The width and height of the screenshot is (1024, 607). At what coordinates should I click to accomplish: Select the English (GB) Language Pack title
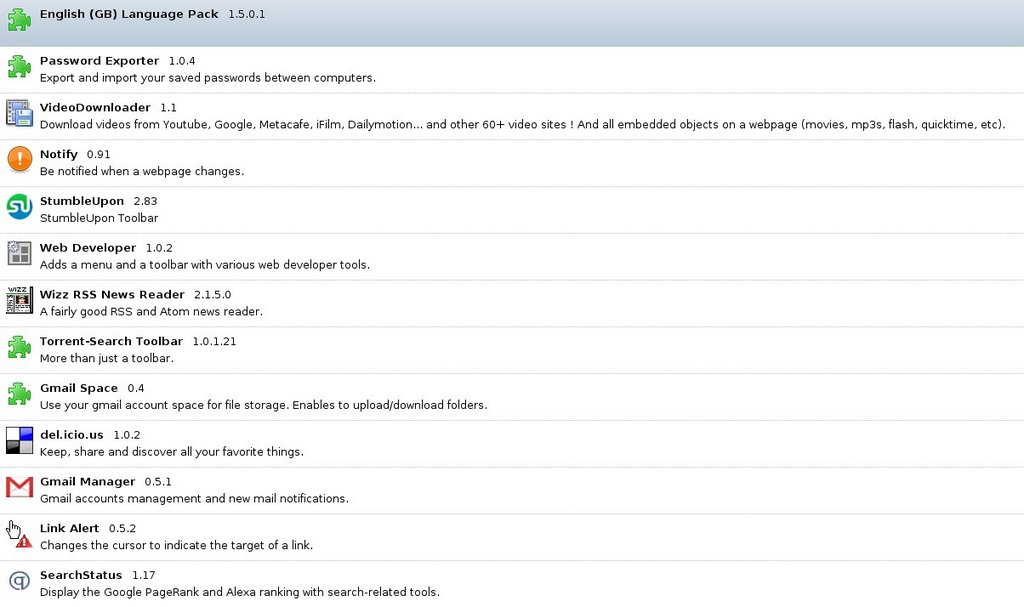129,14
